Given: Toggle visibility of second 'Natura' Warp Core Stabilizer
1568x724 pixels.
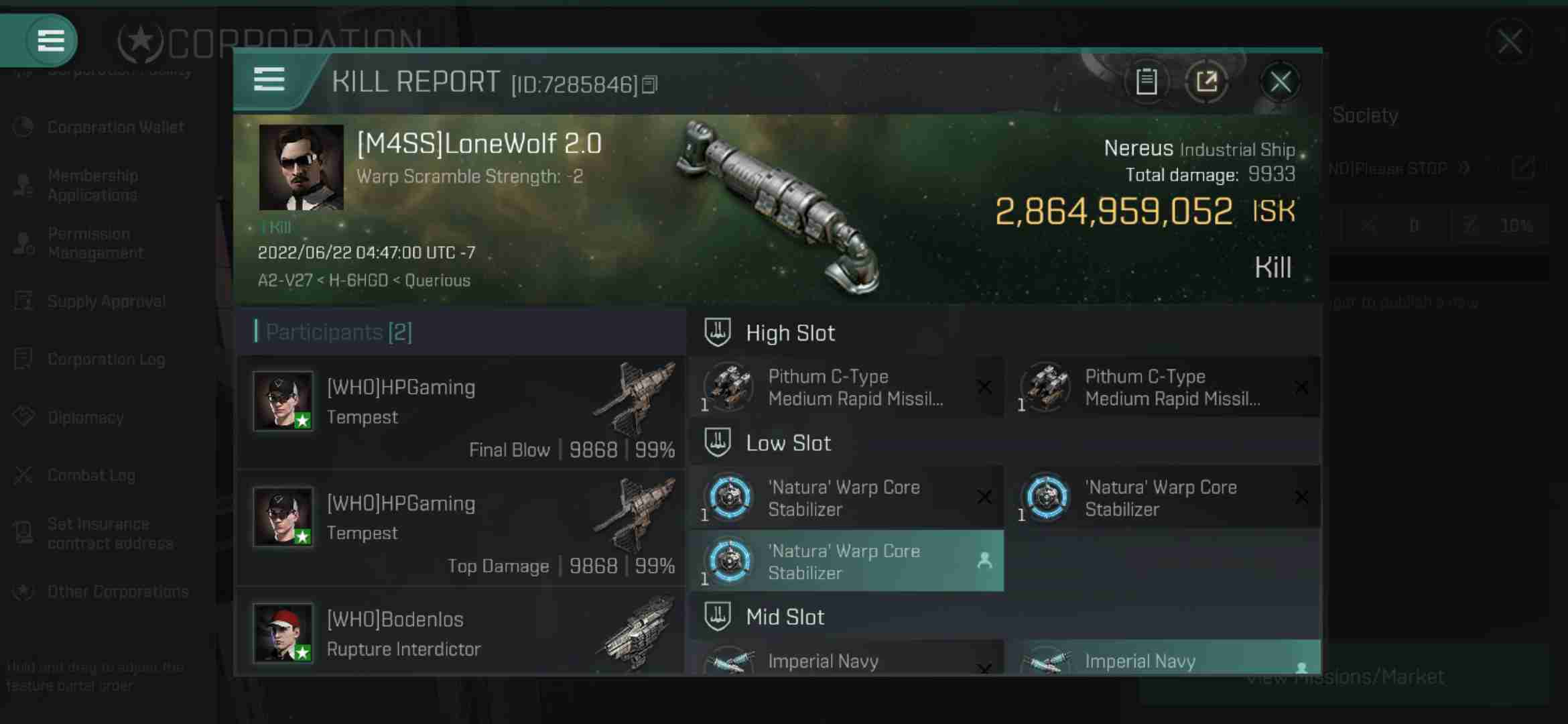Looking at the screenshot, I should (1300, 497).
